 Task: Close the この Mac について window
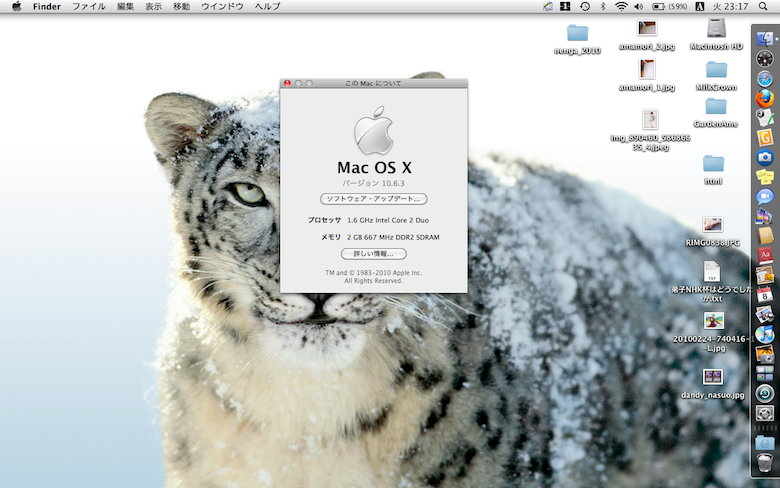(287, 83)
